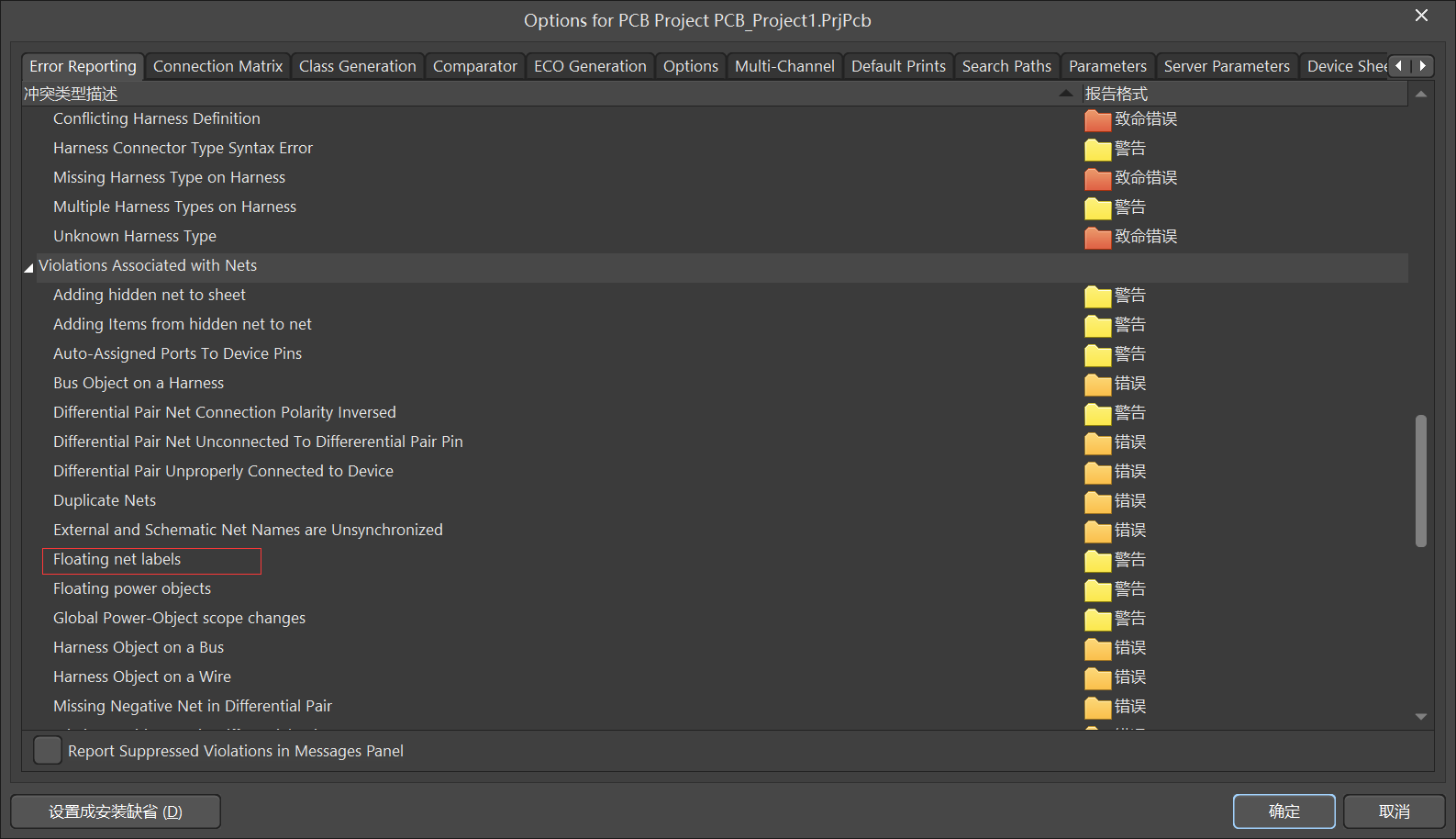Click the folder icon for External and Schematic Net Names Unsynchronized
The width and height of the screenshot is (1456, 839).
(1097, 531)
